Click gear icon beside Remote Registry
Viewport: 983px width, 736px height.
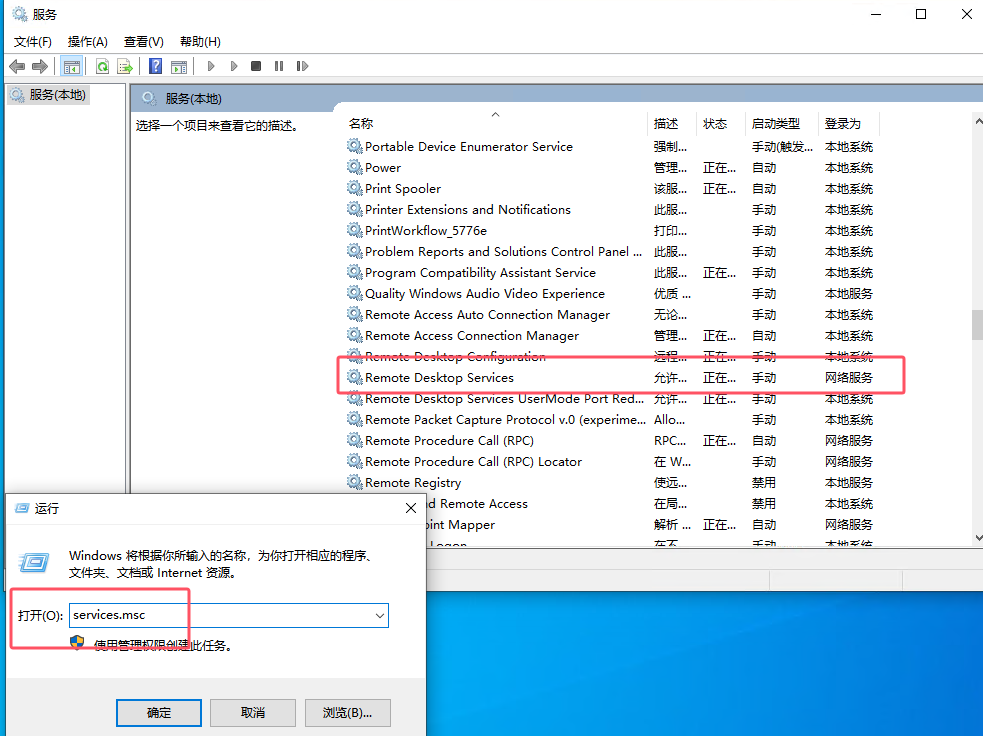coord(355,482)
